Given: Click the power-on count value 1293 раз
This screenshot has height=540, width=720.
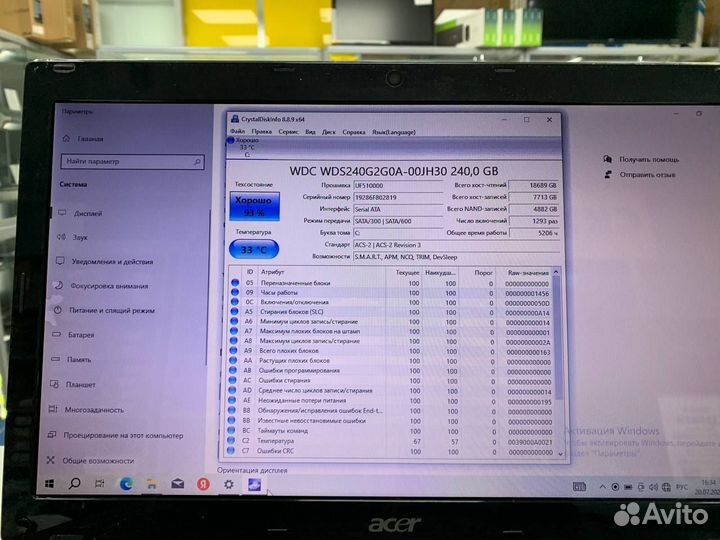Looking at the screenshot, I should [x=534, y=221].
